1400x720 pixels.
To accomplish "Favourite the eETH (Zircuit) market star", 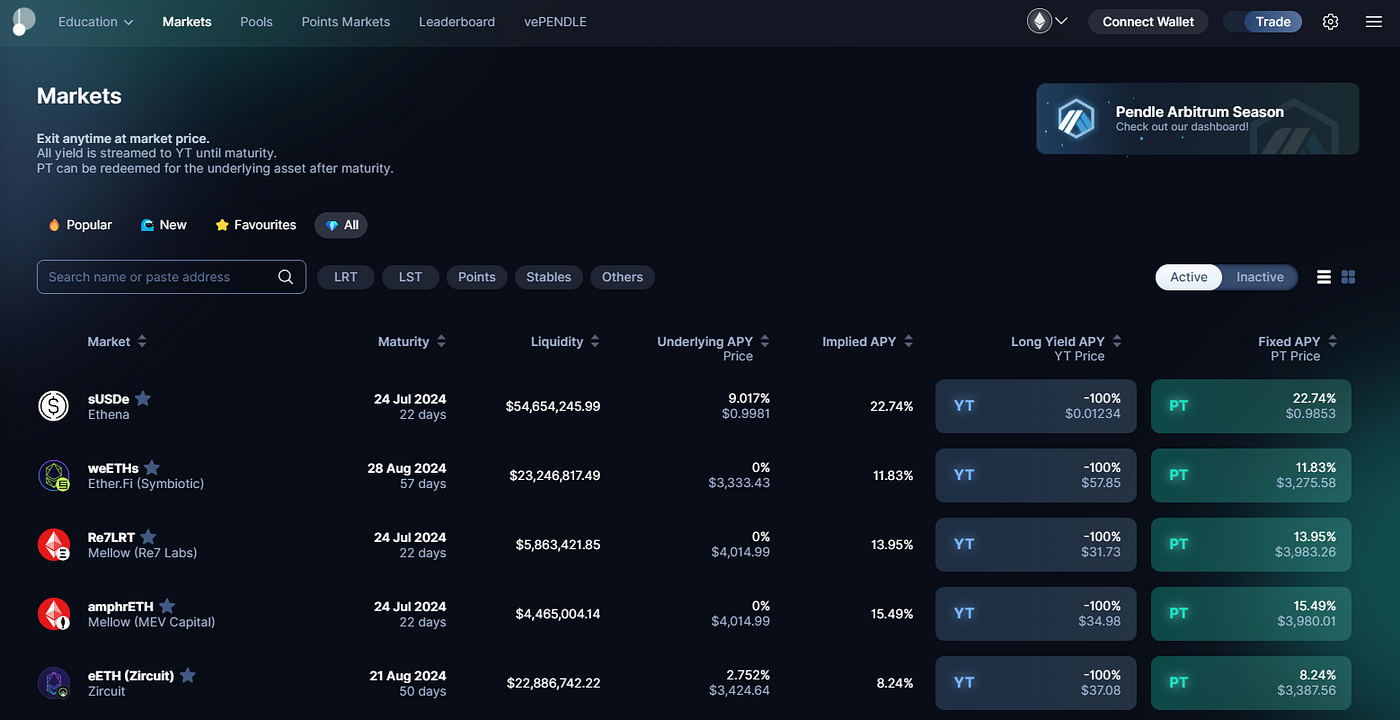I will [x=187, y=675].
